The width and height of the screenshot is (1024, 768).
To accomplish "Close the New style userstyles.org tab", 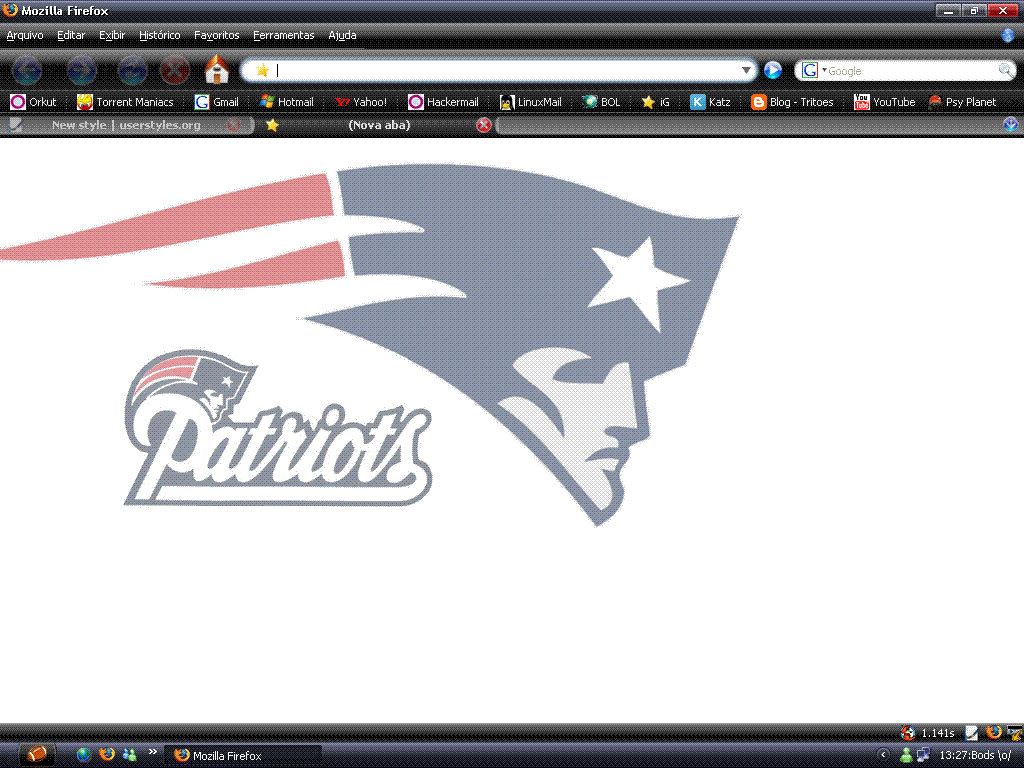I will click(x=233, y=125).
